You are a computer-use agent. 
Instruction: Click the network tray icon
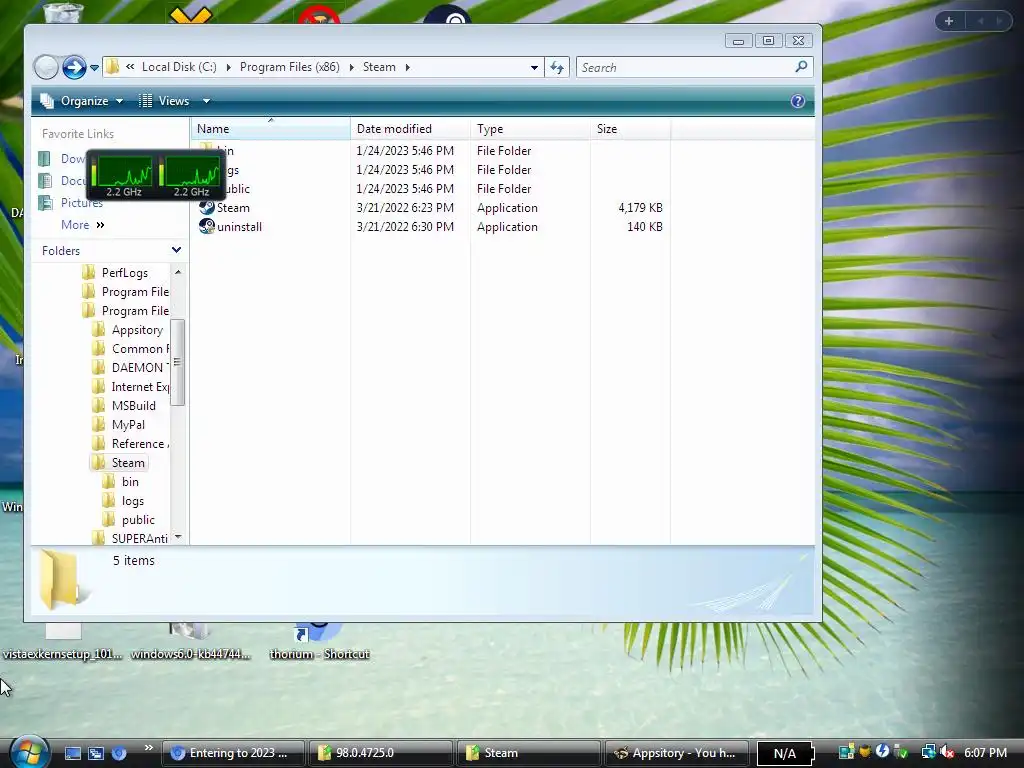tap(928, 752)
